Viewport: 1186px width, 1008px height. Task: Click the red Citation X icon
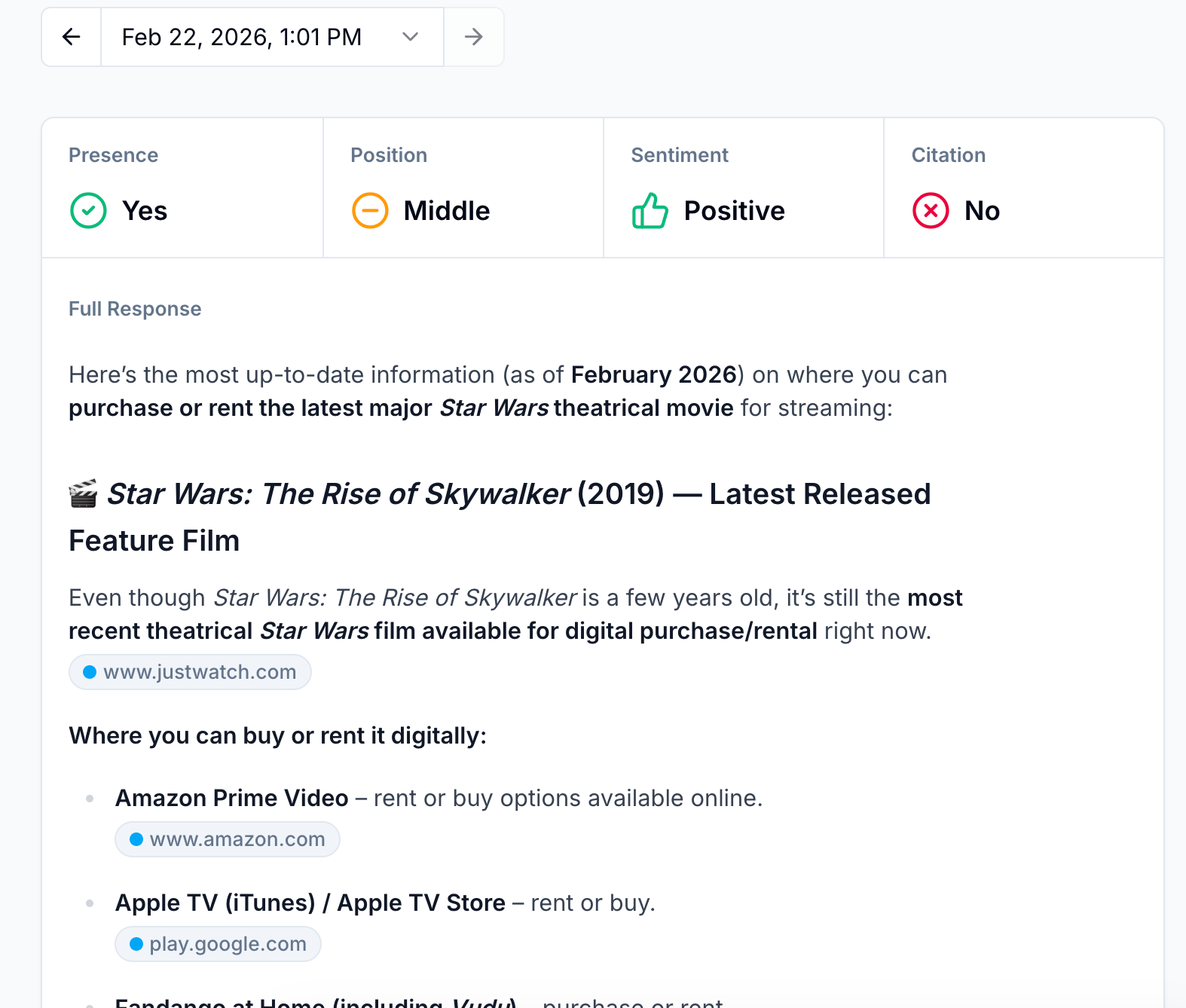coord(931,210)
